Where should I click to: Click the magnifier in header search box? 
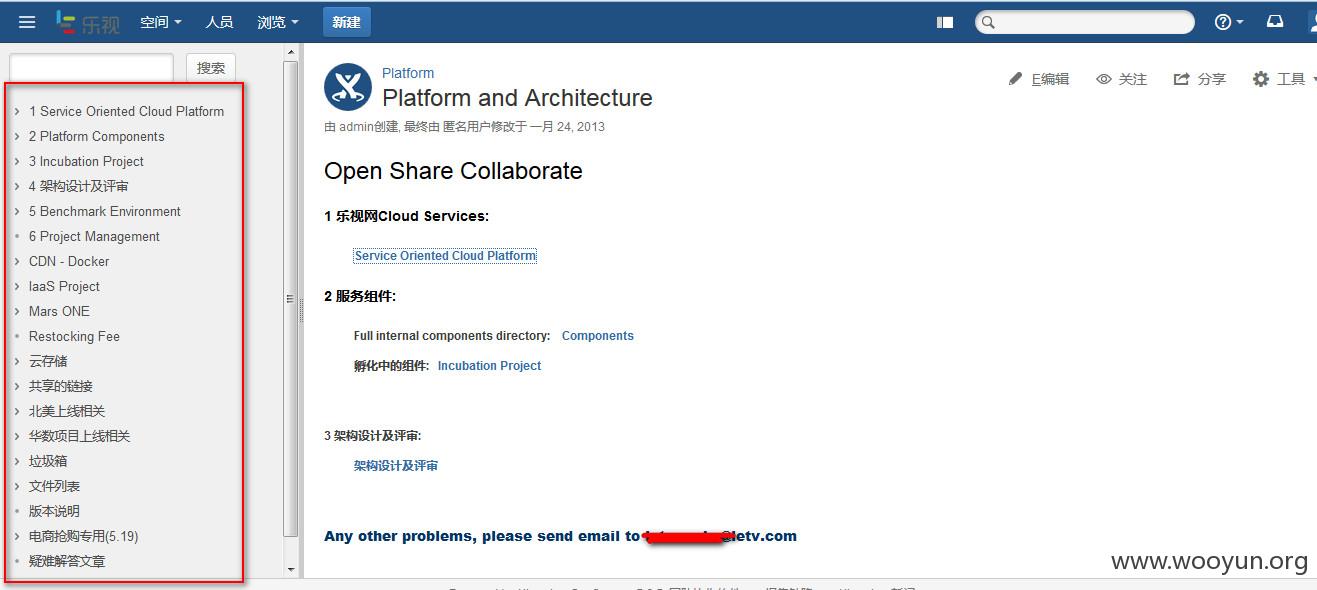click(x=988, y=22)
